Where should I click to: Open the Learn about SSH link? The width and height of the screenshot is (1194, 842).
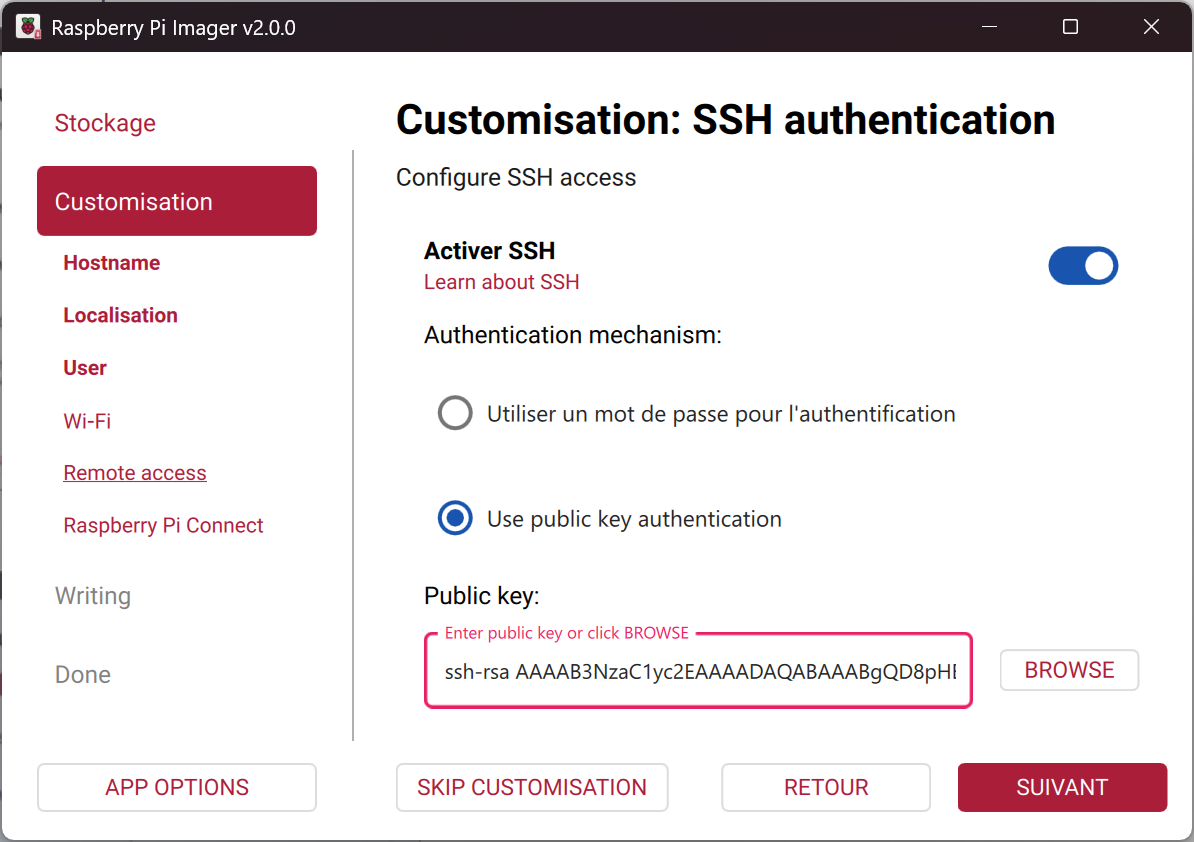501,282
